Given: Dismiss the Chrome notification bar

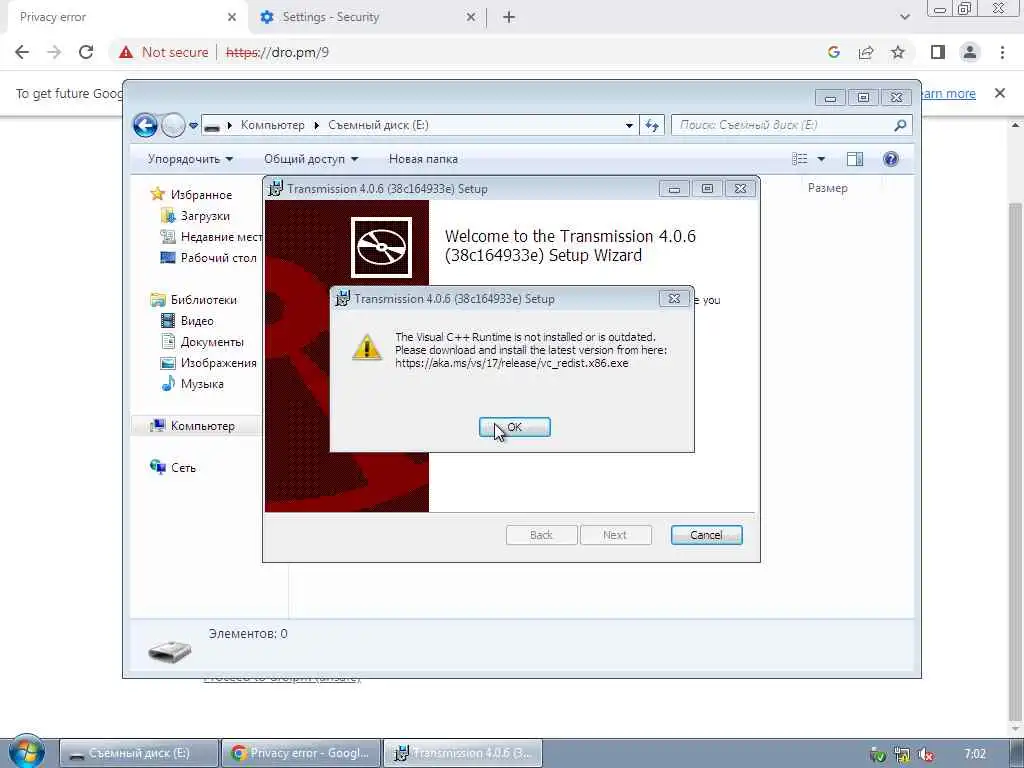Looking at the screenshot, I should [x=999, y=93].
